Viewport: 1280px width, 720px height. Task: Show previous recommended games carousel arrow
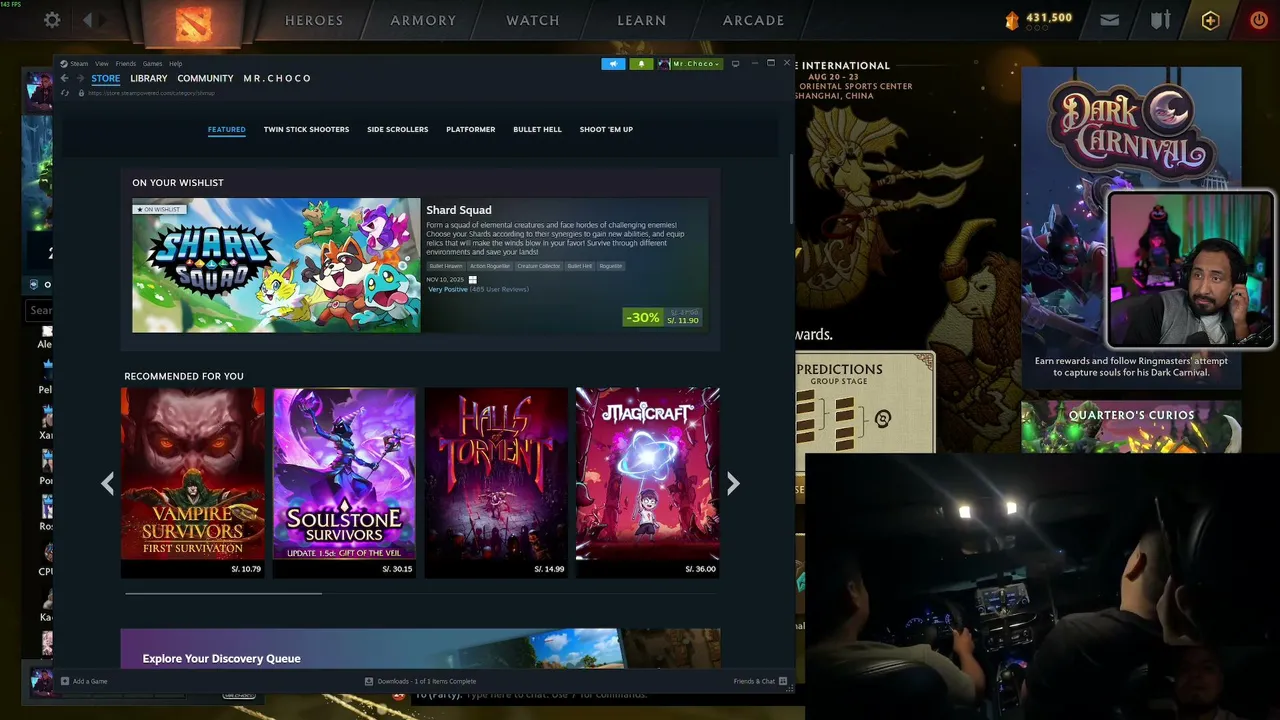[x=108, y=484]
